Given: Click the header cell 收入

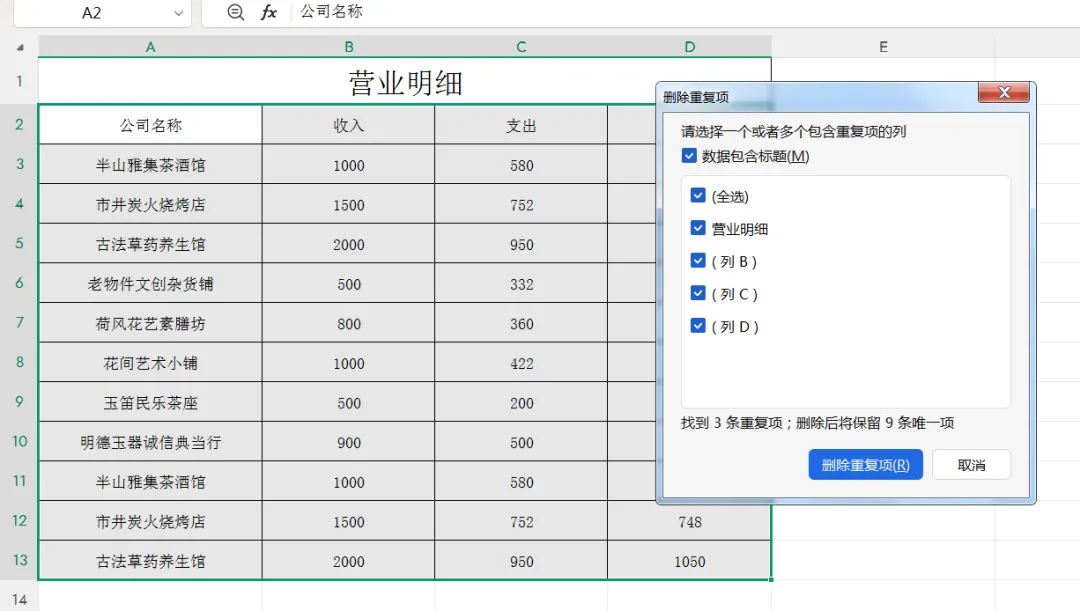Looking at the screenshot, I should [349, 125].
